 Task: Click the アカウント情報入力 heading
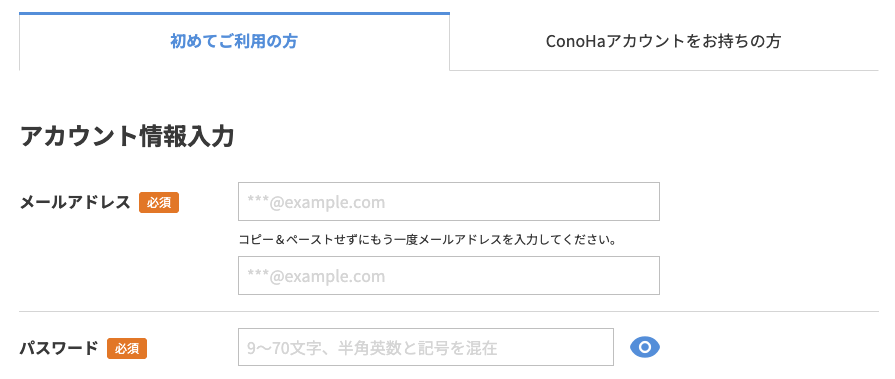click(x=127, y=137)
